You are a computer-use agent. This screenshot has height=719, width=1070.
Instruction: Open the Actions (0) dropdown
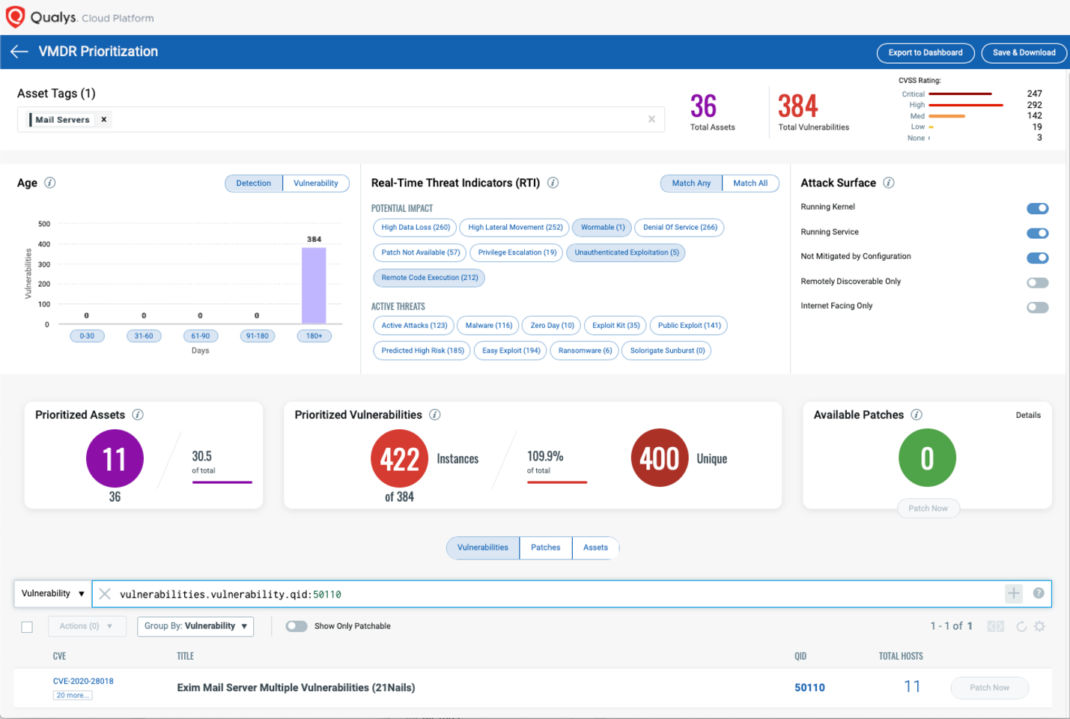[x=86, y=626]
